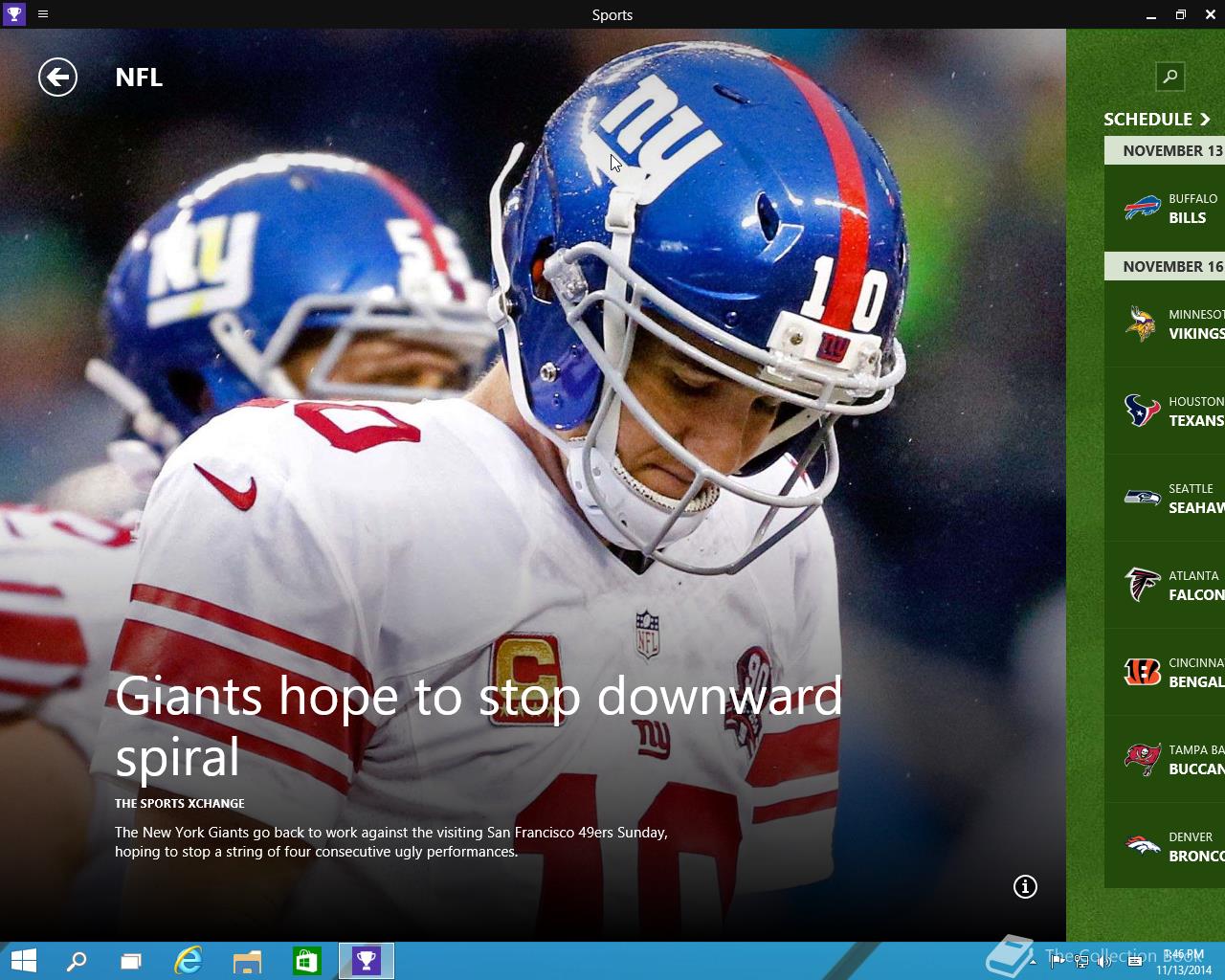
Task: Read the New York Giants article summary
Action: [x=391, y=842]
